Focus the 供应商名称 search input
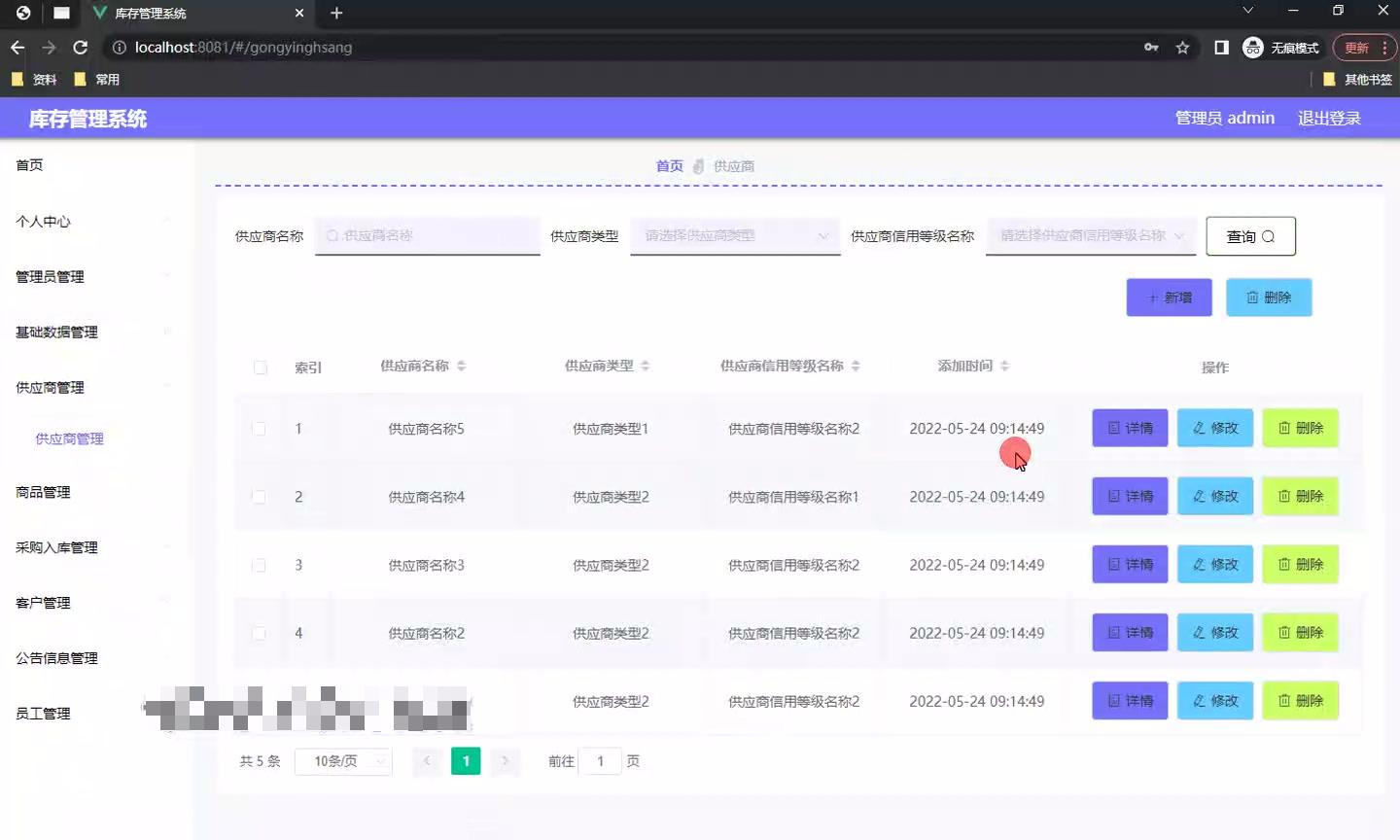 tap(428, 235)
